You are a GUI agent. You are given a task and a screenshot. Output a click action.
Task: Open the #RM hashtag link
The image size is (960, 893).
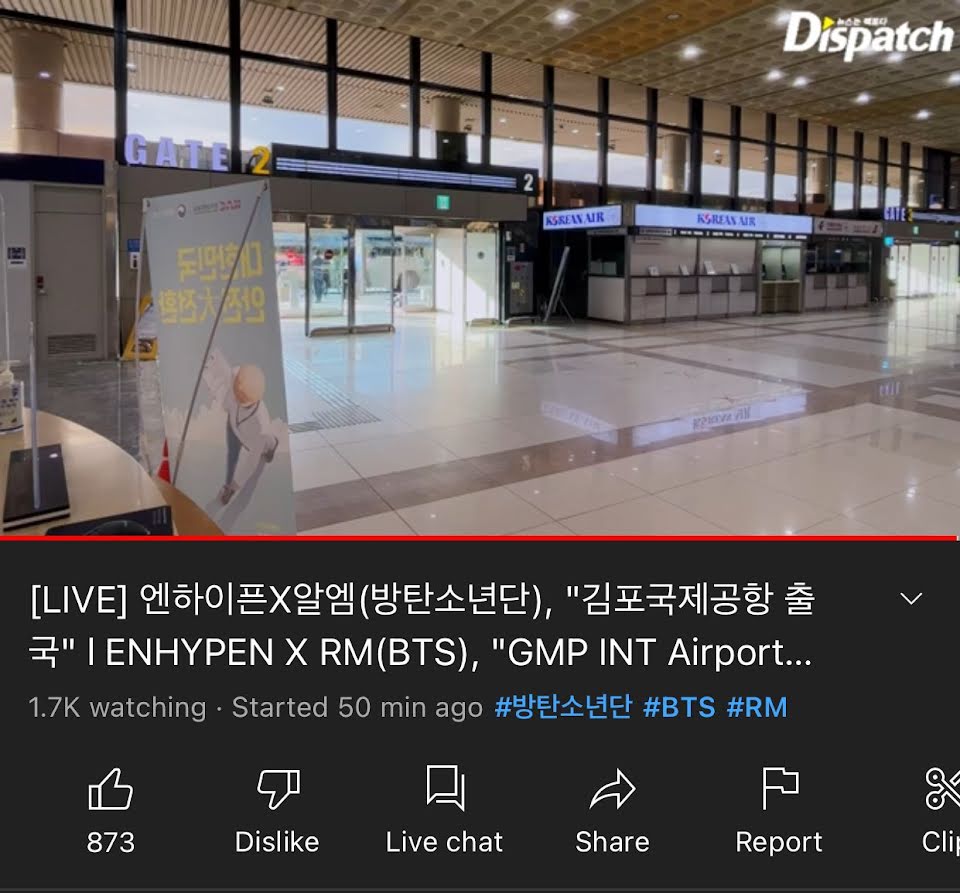(757, 707)
